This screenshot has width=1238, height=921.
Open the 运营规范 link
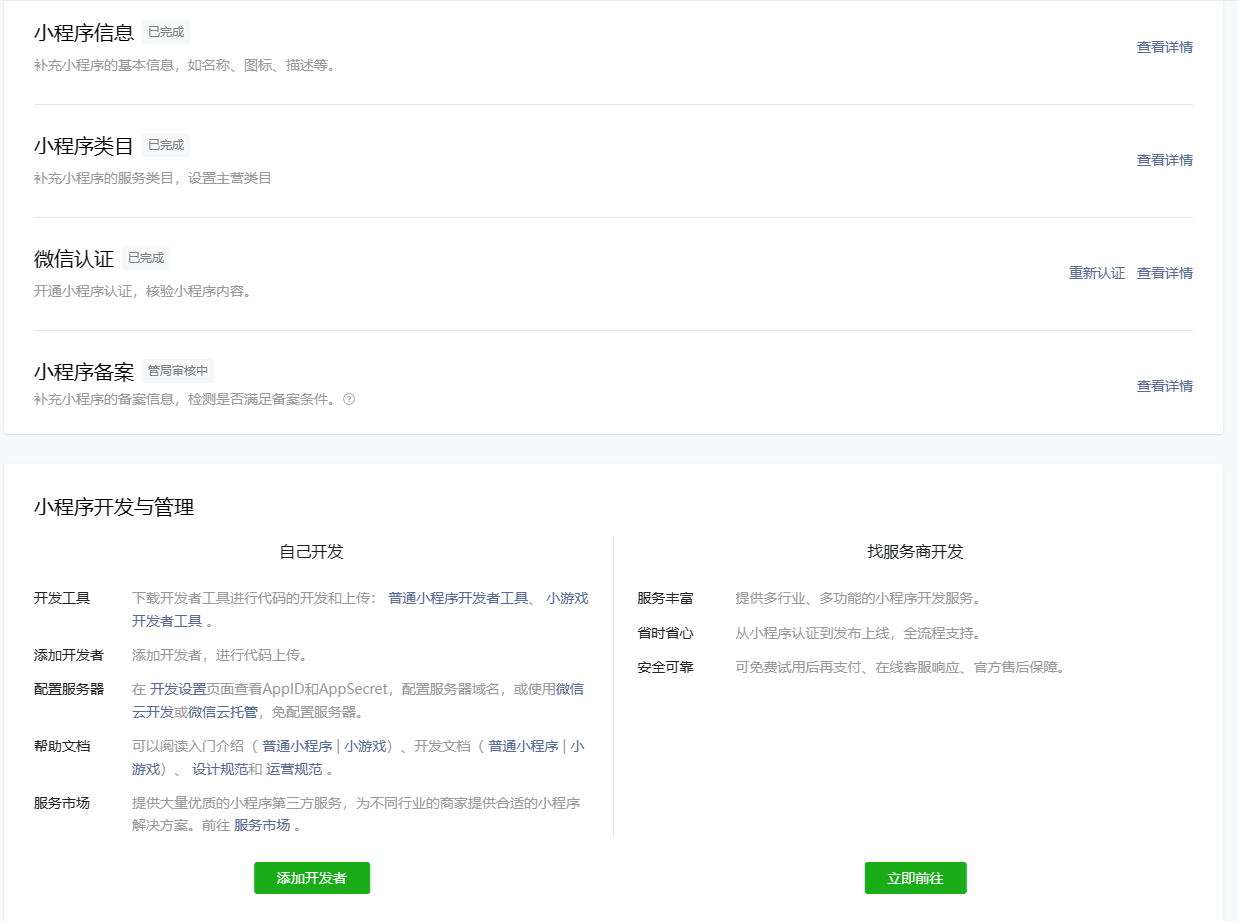tap(294, 769)
